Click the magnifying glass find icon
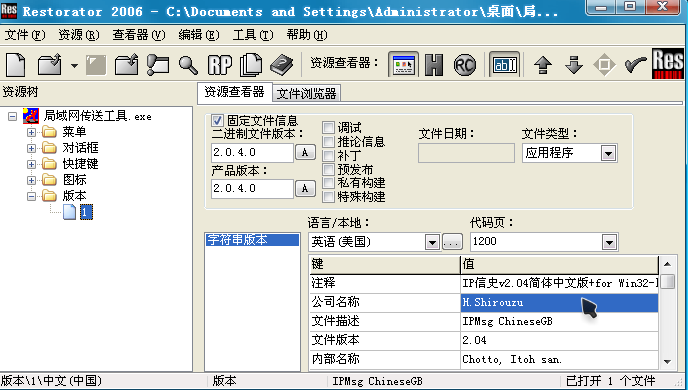This screenshot has width=688, height=390. (188, 65)
